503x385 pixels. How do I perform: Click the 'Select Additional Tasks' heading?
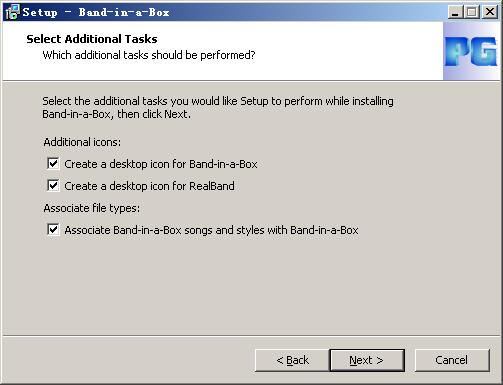pos(92,39)
